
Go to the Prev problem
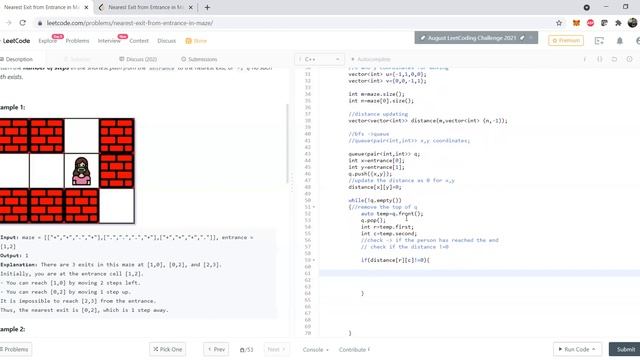[216, 349]
